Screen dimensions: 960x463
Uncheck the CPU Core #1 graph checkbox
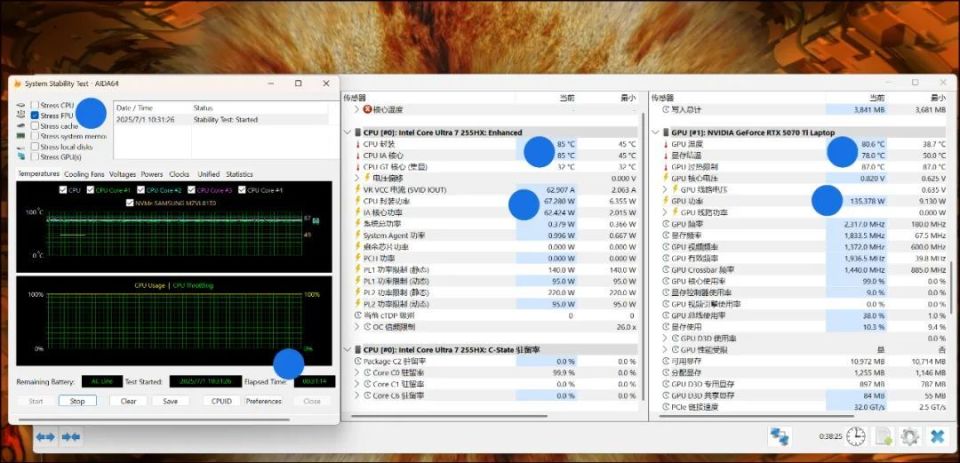pos(90,190)
